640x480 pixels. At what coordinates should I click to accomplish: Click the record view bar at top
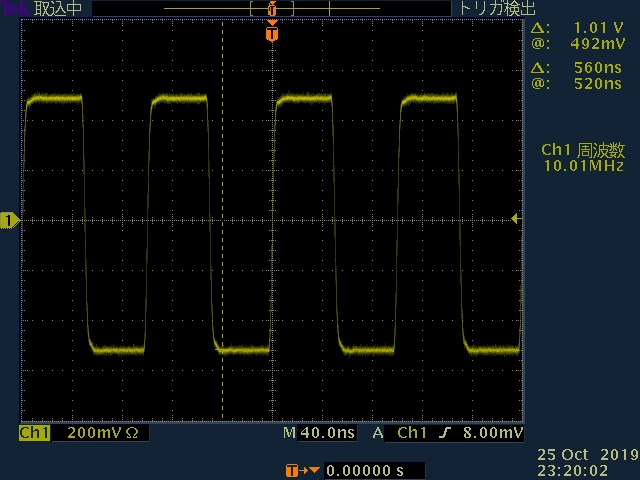(x=270, y=8)
